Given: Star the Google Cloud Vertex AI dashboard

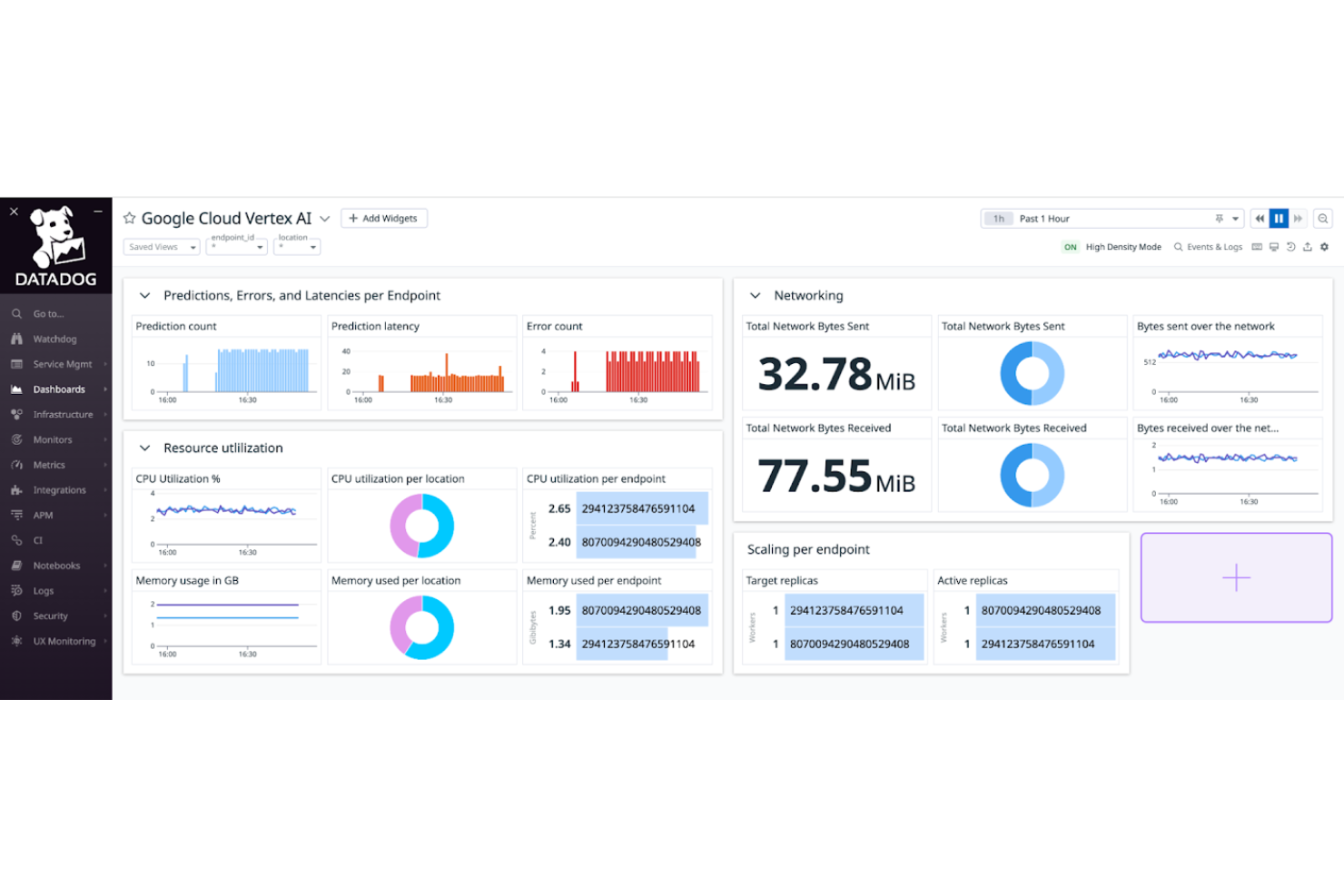Looking at the screenshot, I should [x=129, y=218].
